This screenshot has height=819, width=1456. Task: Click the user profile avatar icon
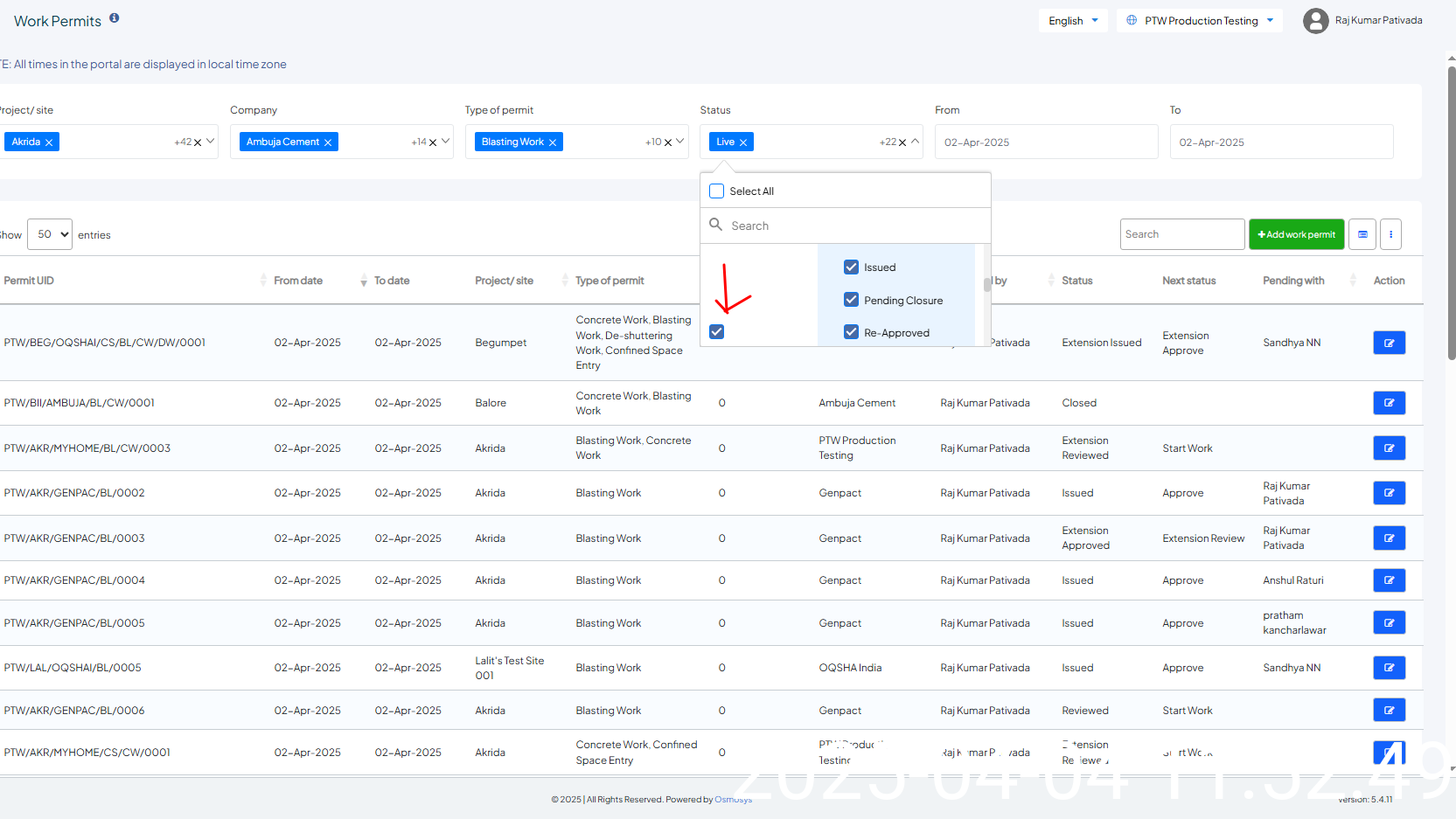1315,21
